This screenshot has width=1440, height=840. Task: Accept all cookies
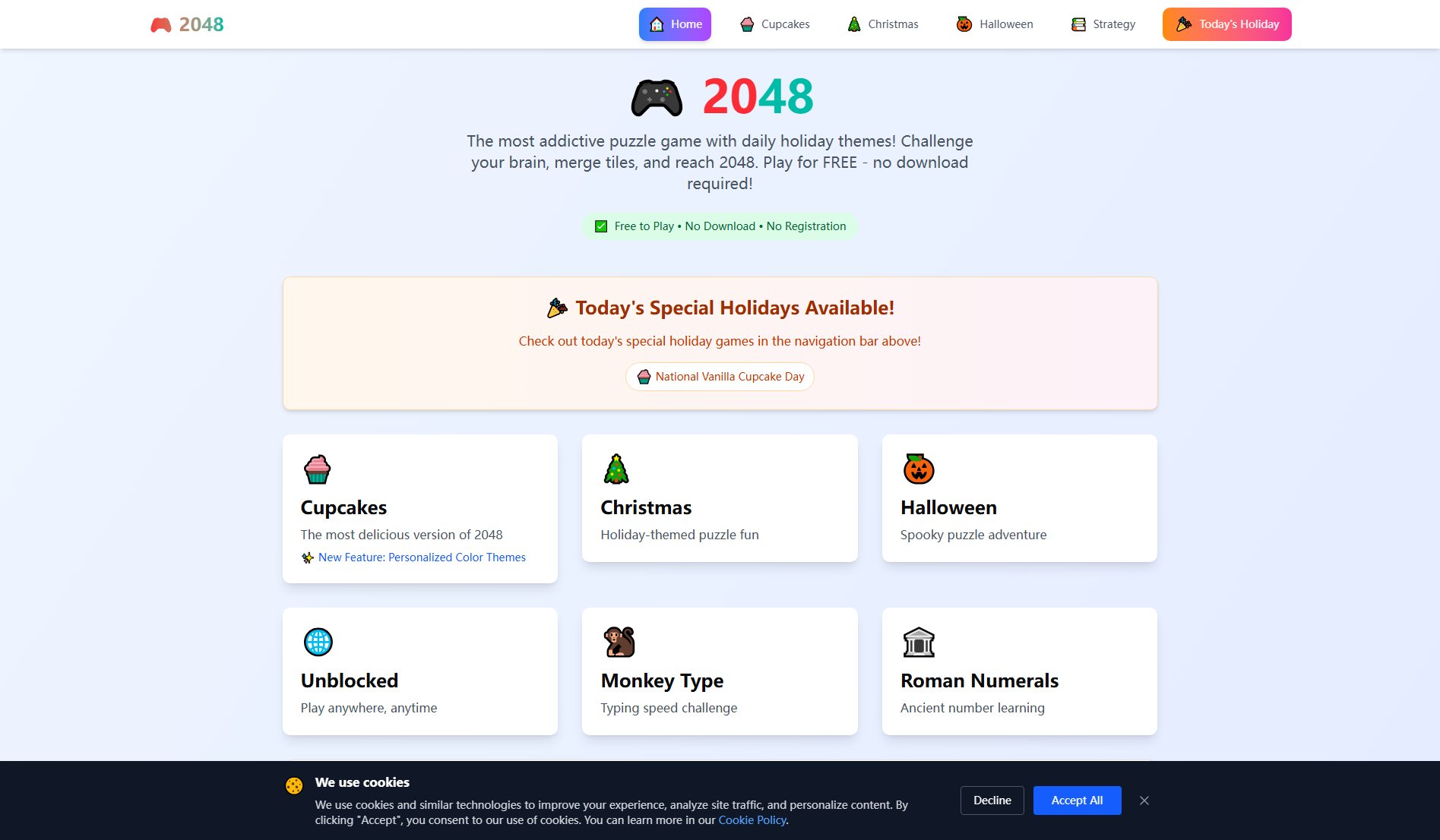tap(1077, 801)
